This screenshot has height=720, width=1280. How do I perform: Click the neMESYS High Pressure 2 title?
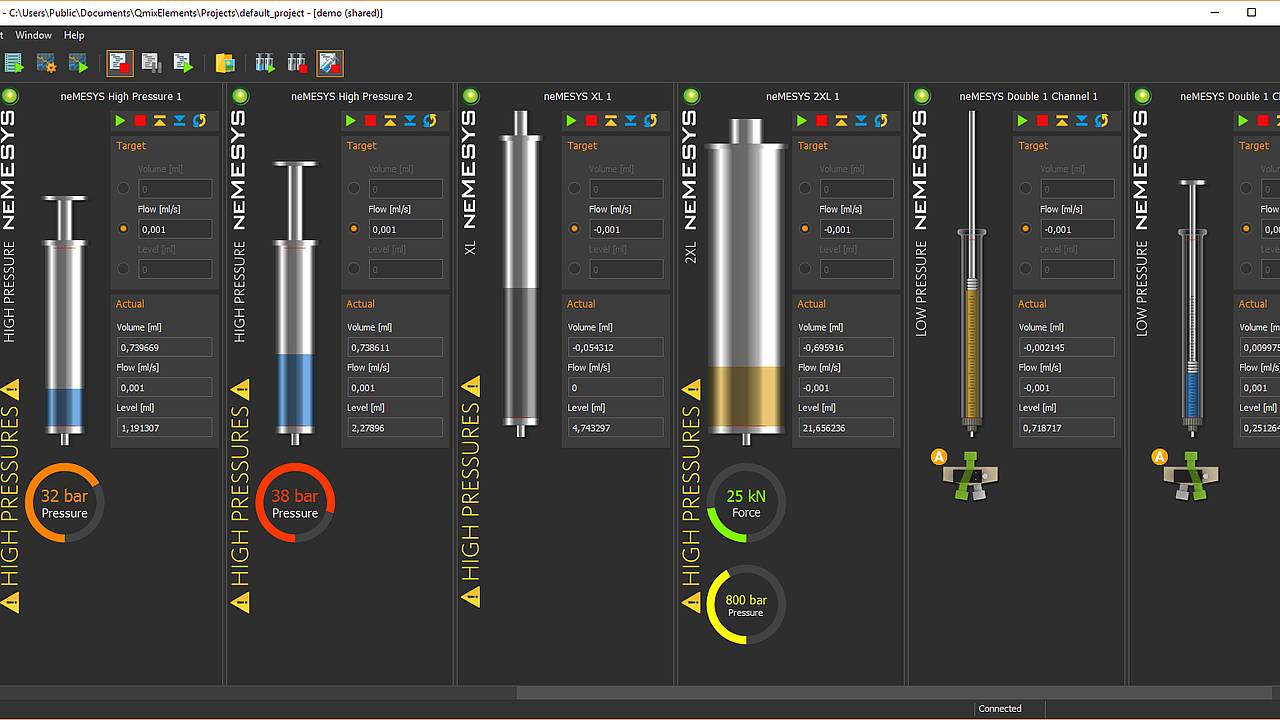(352, 96)
